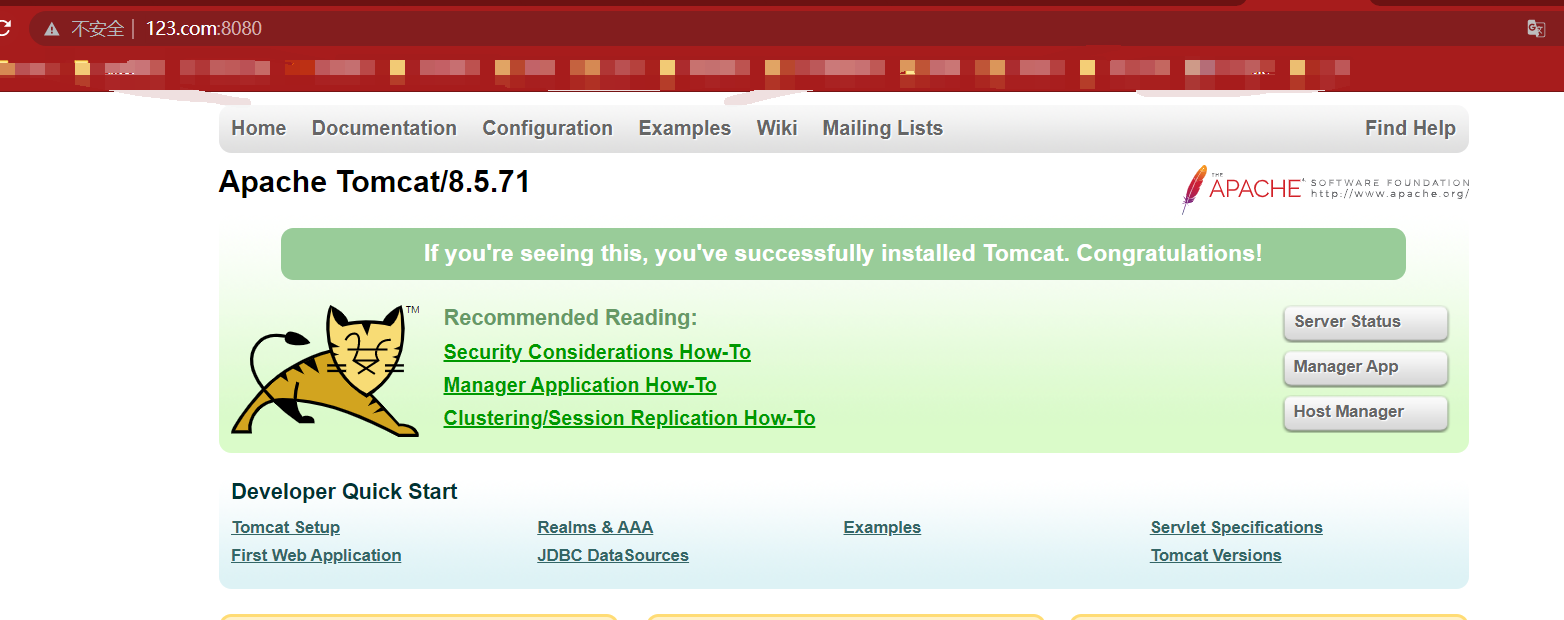Click the successfully installed Tomcat congratulations banner
The image size is (1564, 620).
click(x=843, y=254)
